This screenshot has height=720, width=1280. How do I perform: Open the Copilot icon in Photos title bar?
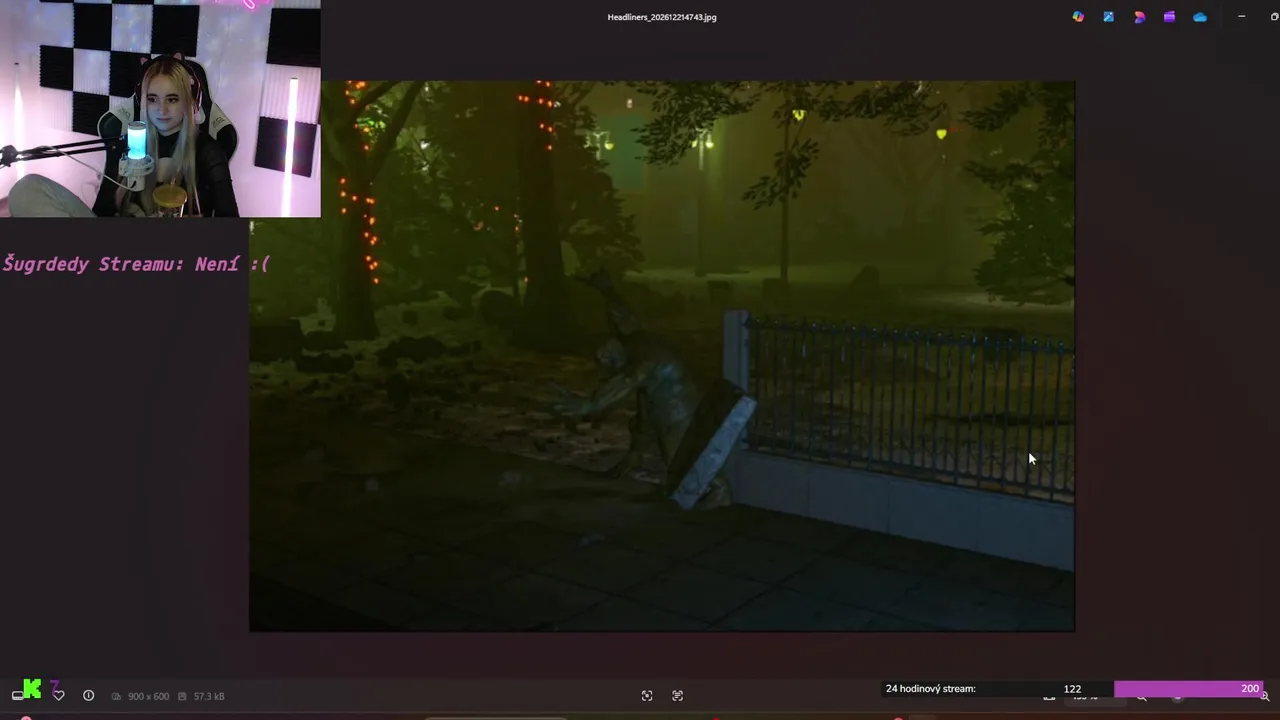pyautogui.click(x=1078, y=17)
